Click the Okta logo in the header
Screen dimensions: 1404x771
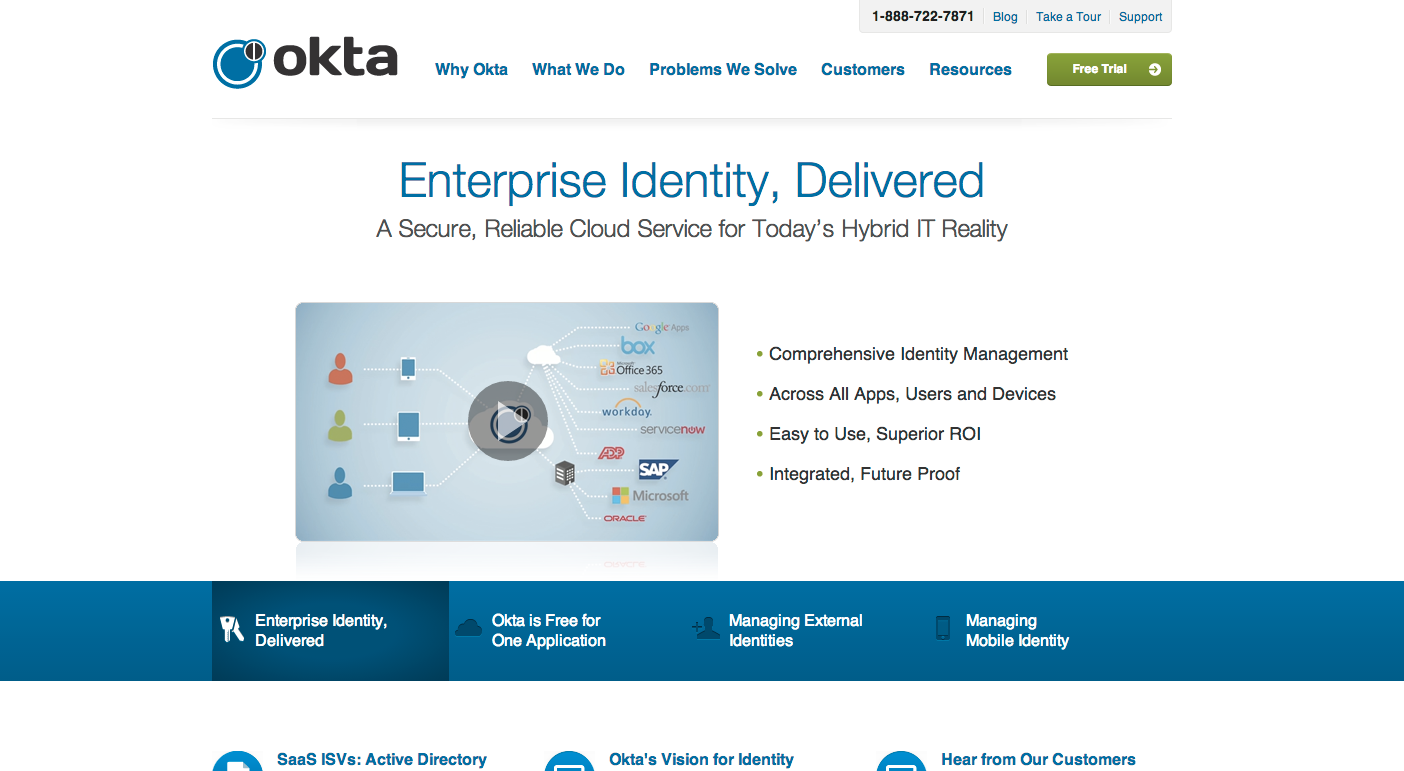point(305,62)
